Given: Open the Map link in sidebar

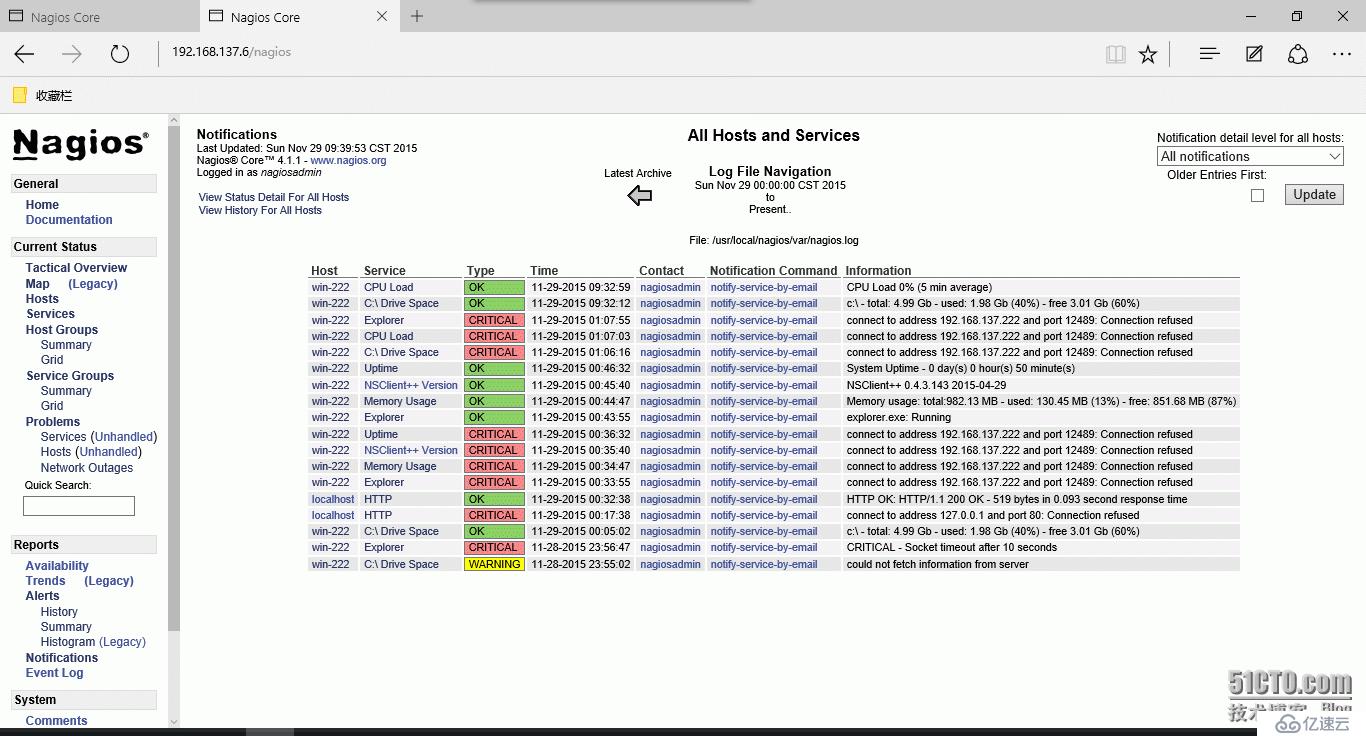Looking at the screenshot, I should 37,284.
